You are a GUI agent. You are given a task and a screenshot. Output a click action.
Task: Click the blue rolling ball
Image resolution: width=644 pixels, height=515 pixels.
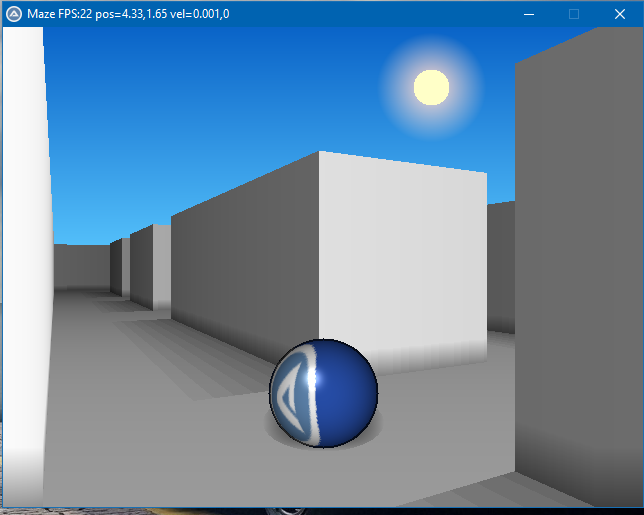tap(335, 392)
